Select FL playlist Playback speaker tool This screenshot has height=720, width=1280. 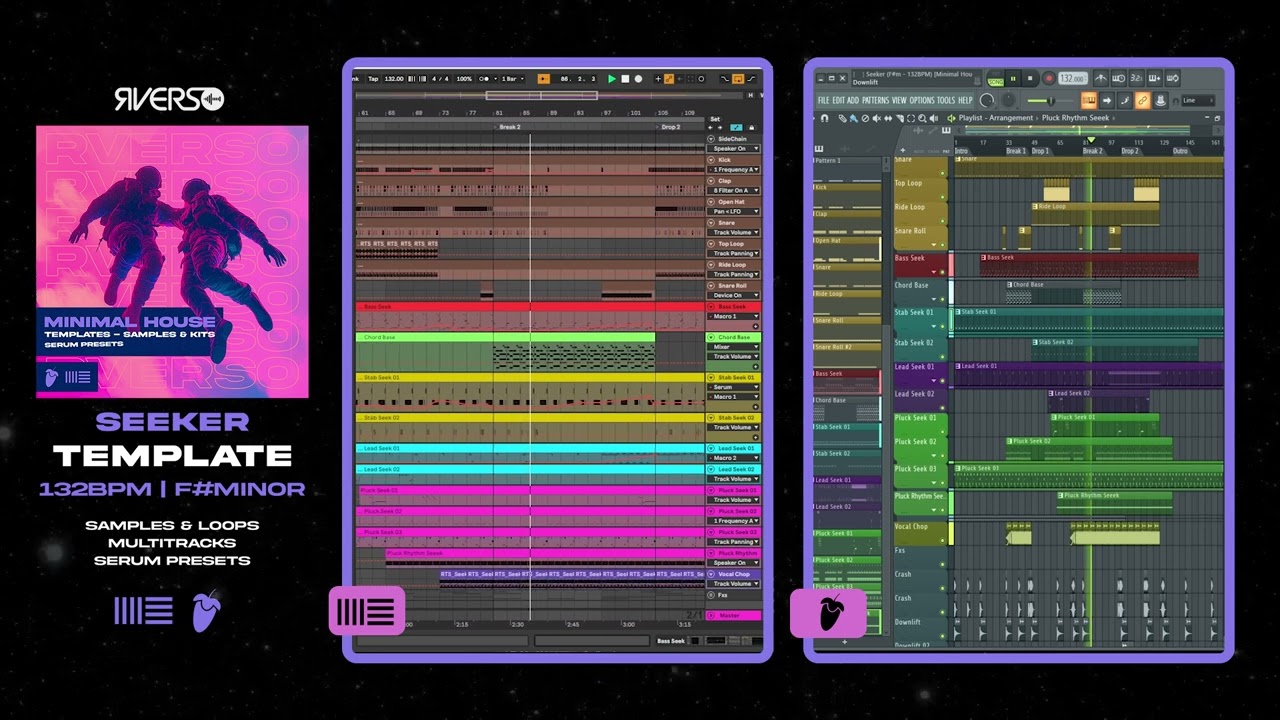(x=934, y=118)
